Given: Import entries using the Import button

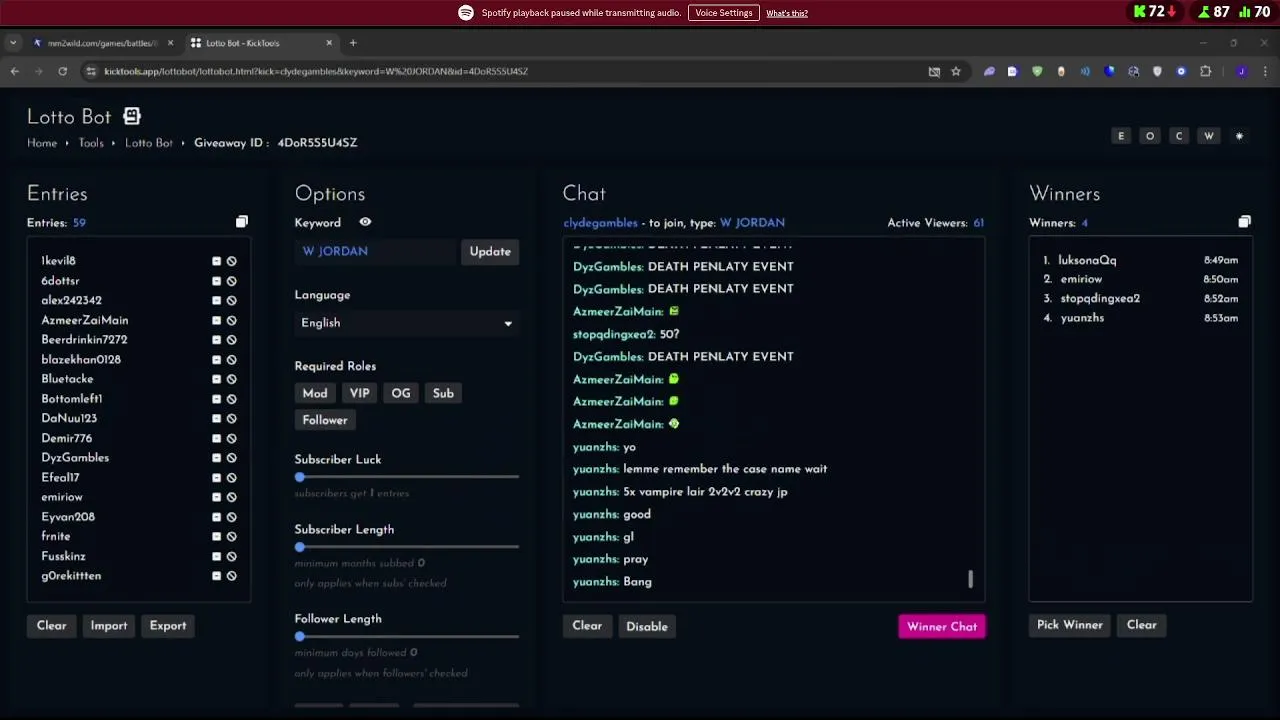Looking at the screenshot, I should click(109, 625).
